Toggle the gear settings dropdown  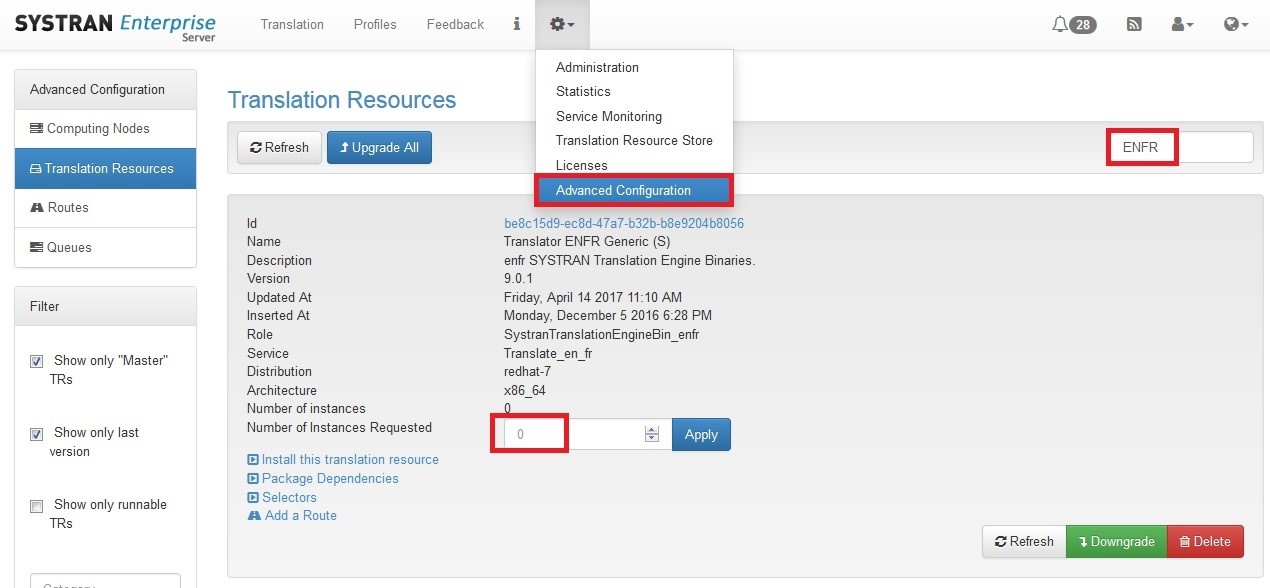tap(562, 24)
